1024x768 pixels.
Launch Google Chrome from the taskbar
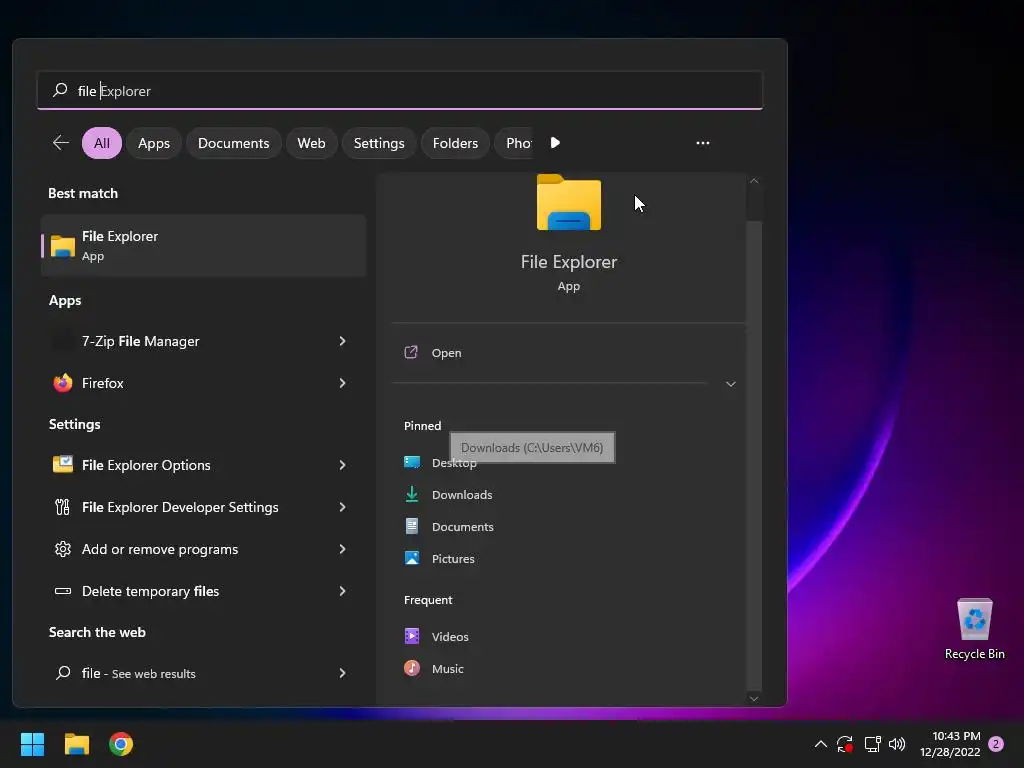click(121, 744)
